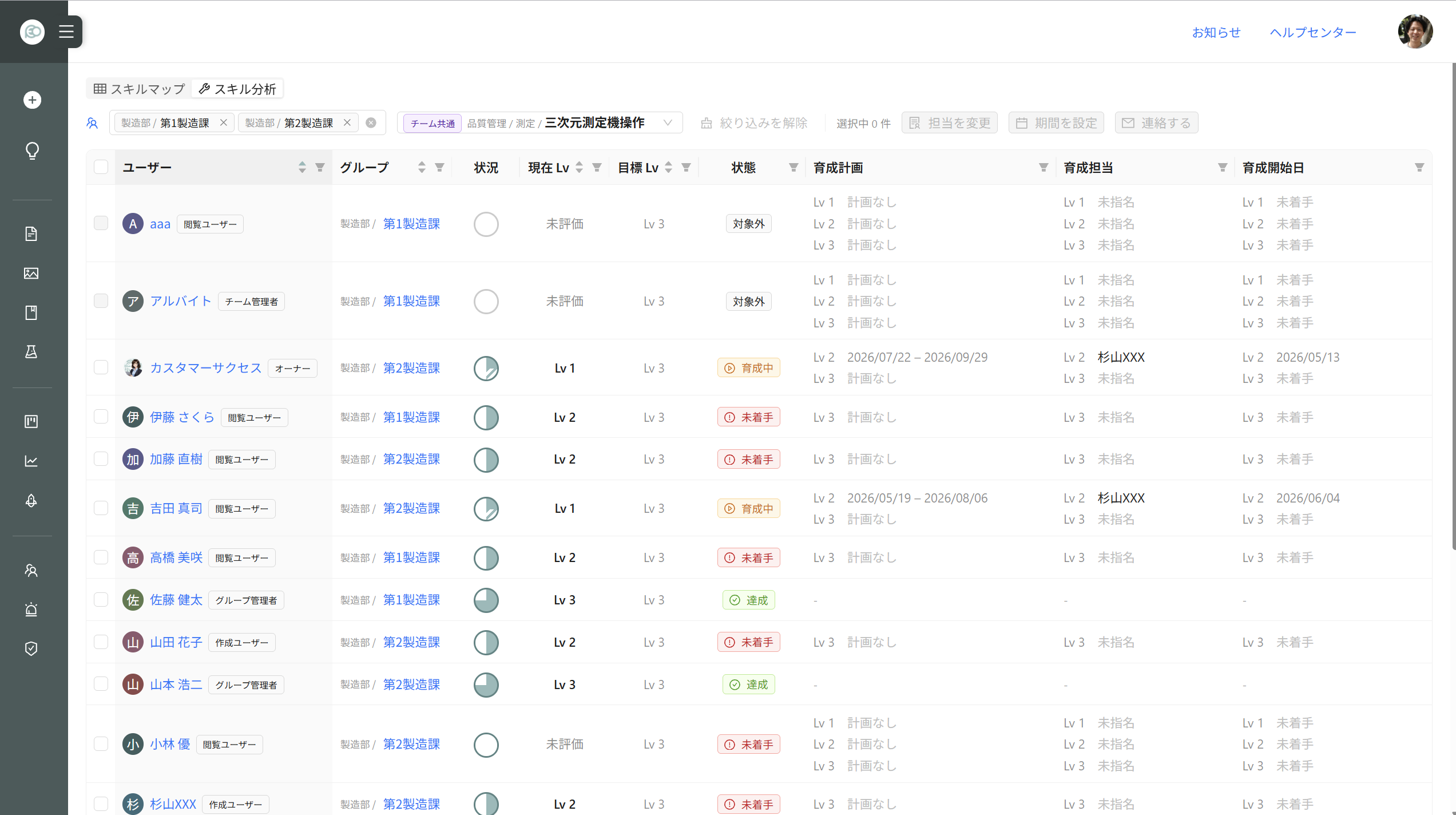1456x815 pixels.
Task: Open filter for the ユーザー column
Action: pos(320,167)
